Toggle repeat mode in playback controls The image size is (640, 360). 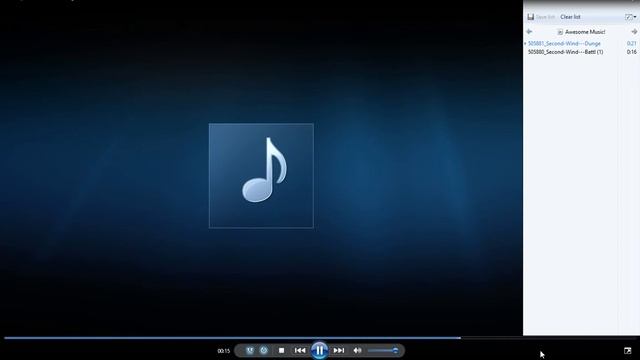264,350
